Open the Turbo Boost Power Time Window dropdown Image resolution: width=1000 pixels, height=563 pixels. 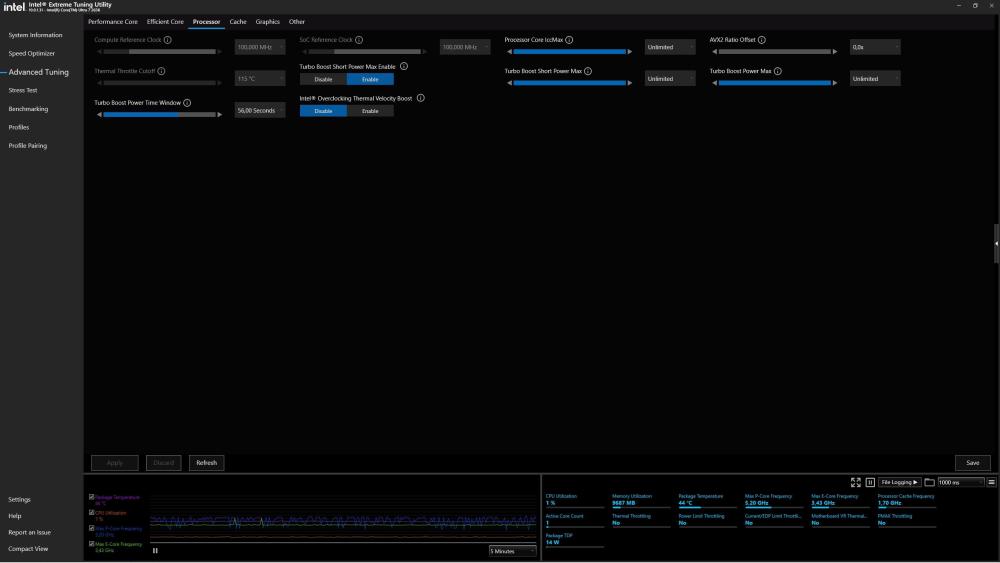[x=259, y=111]
